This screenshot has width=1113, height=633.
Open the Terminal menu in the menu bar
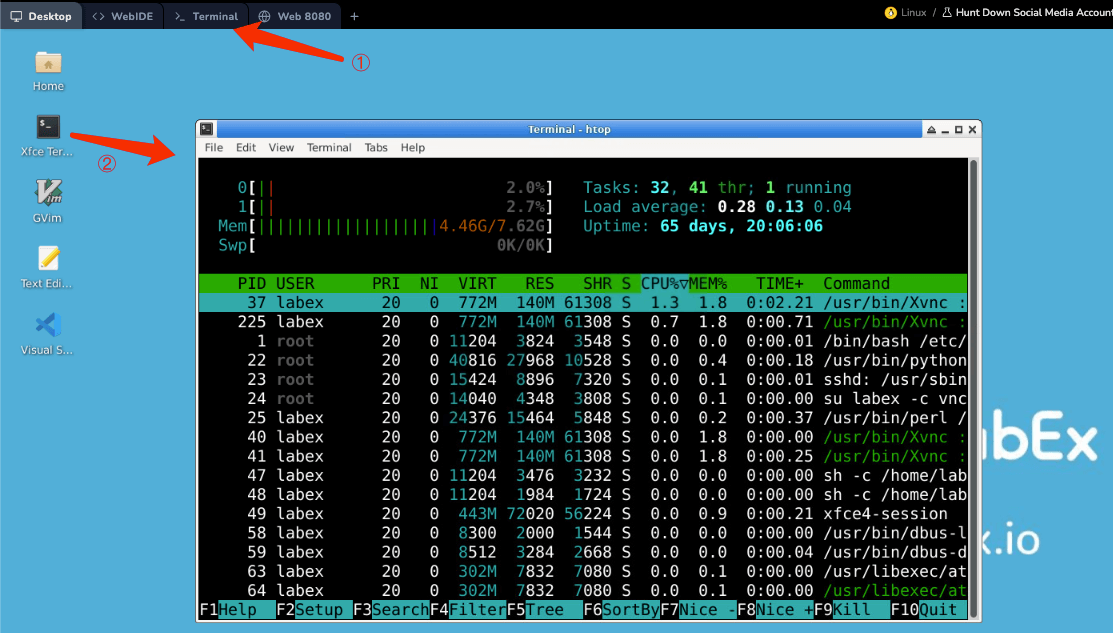pyautogui.click(x=329, y=147)
